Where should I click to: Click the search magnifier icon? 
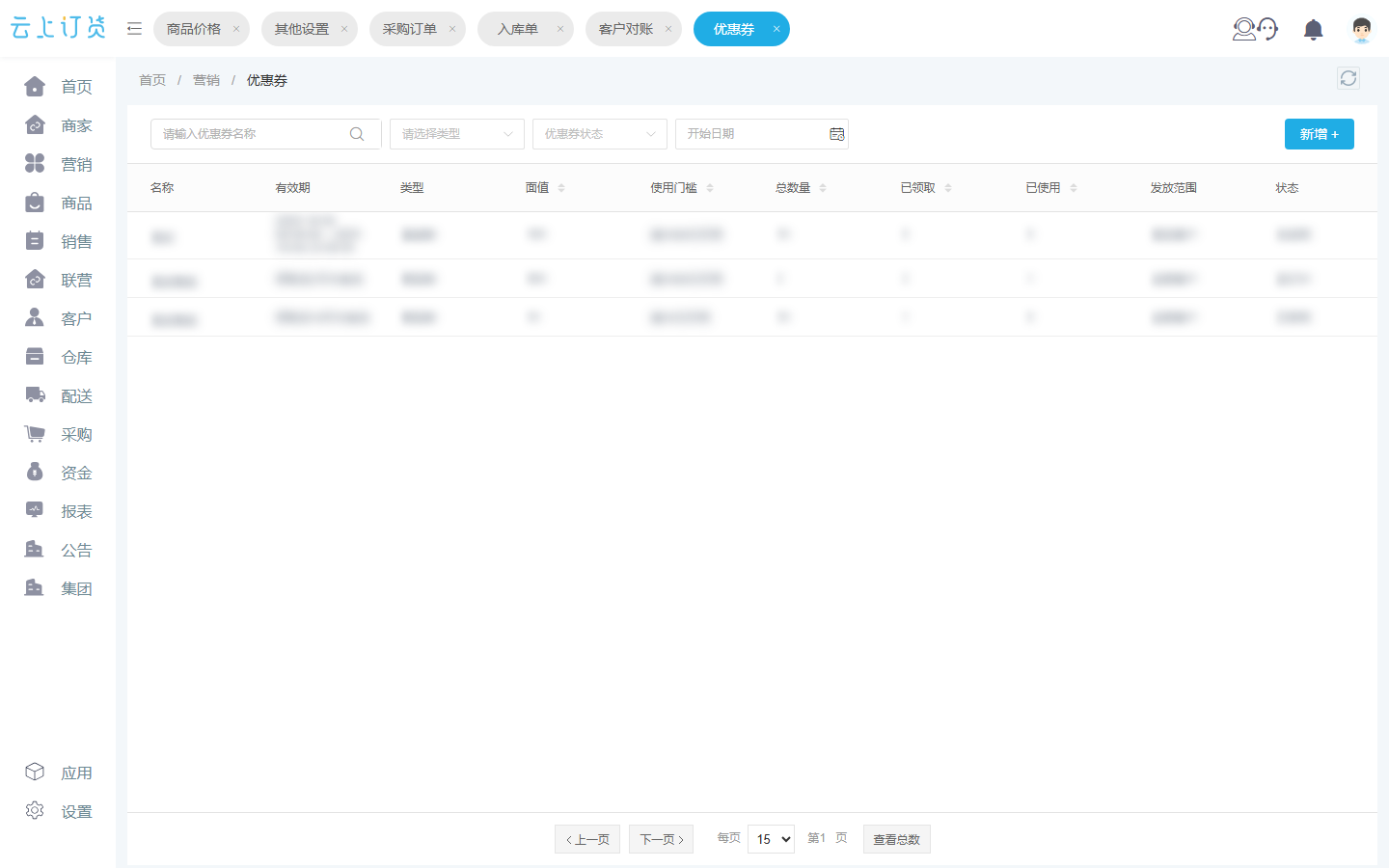(357, 134)
